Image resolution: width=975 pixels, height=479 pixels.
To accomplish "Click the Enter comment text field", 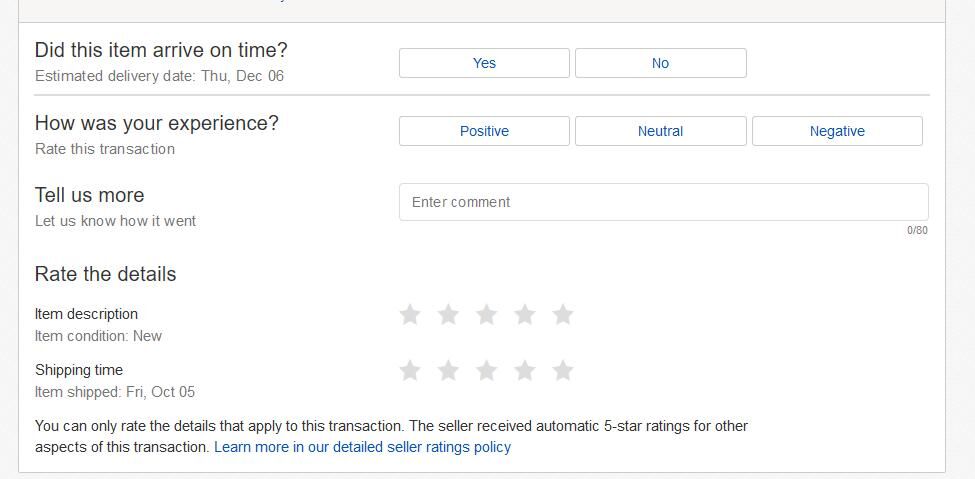I will (x=663, y=202).
